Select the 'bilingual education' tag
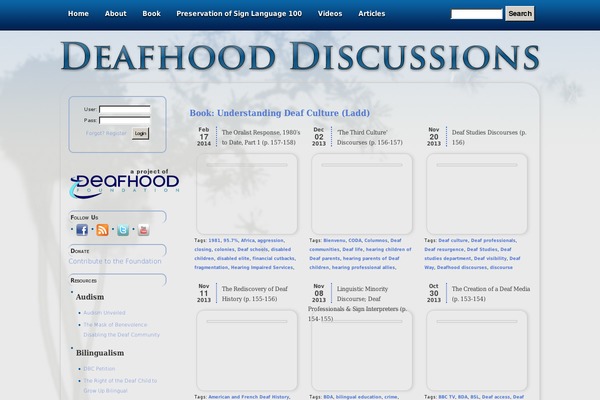 tap(359, 397)
